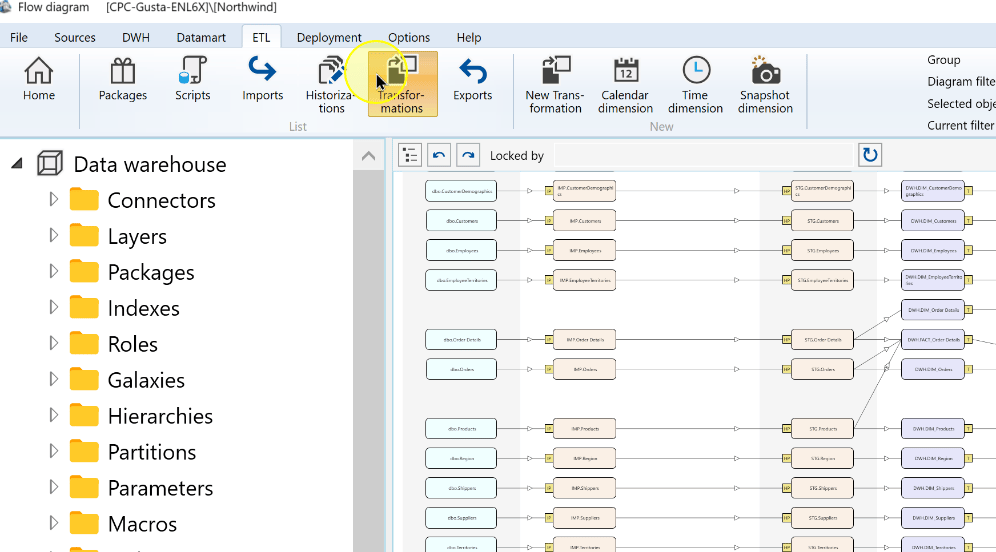Open the Transformations list icon

402,84
